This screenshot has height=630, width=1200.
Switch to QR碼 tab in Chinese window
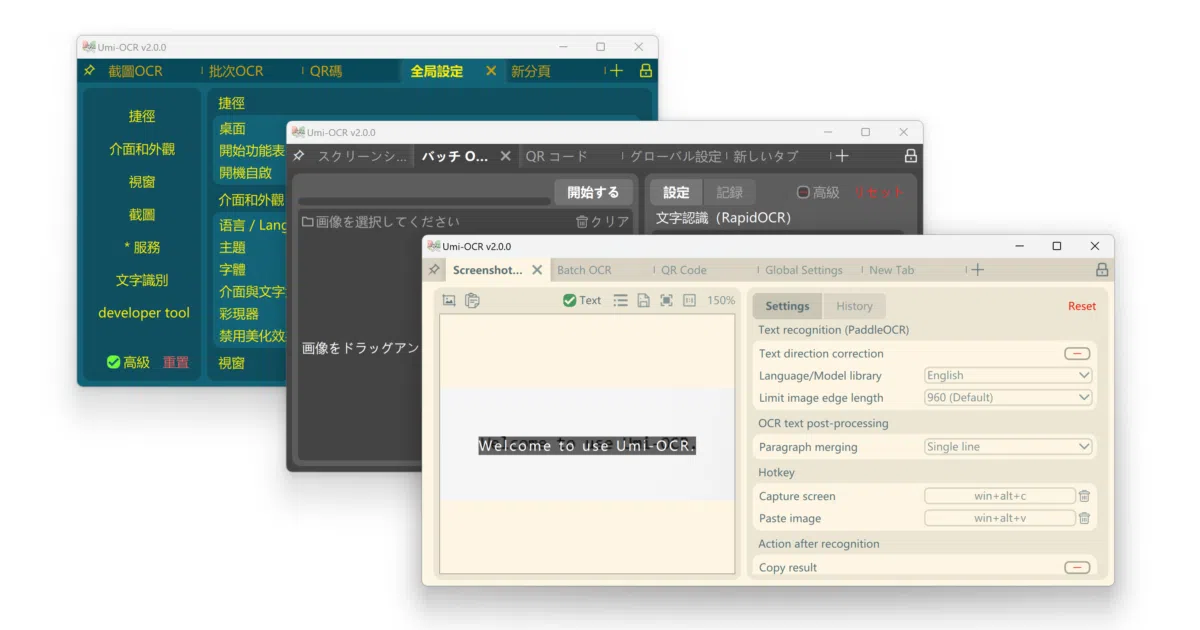pyautogui.click(x=326, y=71)
